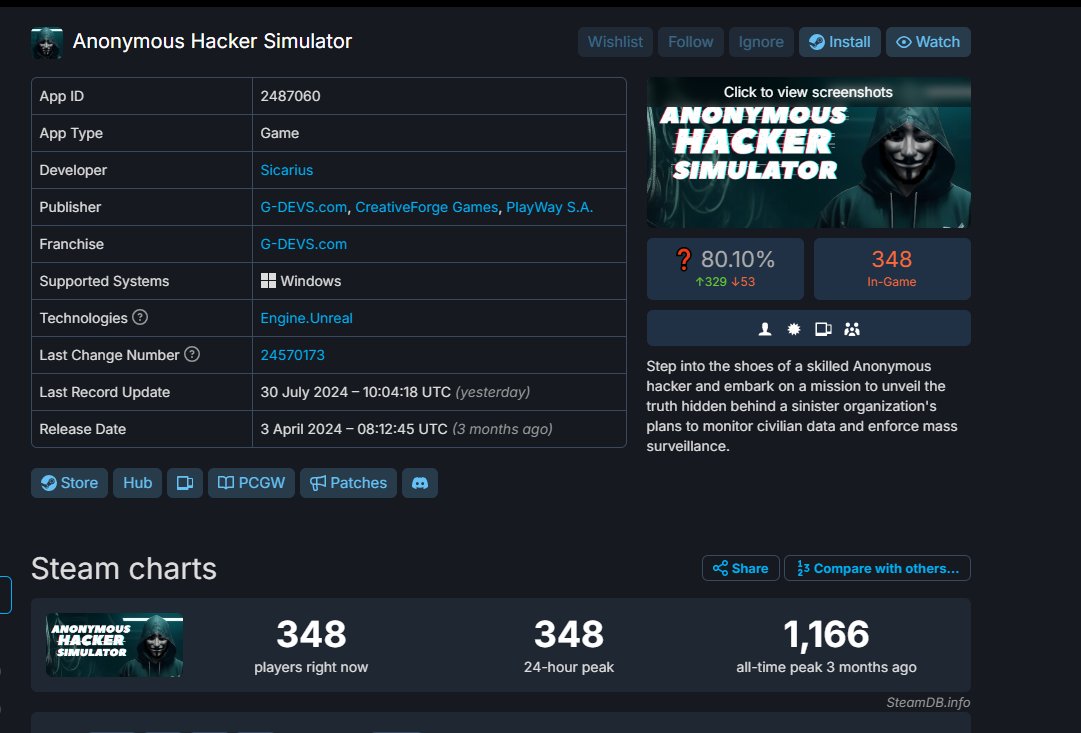This screenshot has height=733, width=1081.
Task: Click the 348 In-Game counter box
Action: (892, 269)
